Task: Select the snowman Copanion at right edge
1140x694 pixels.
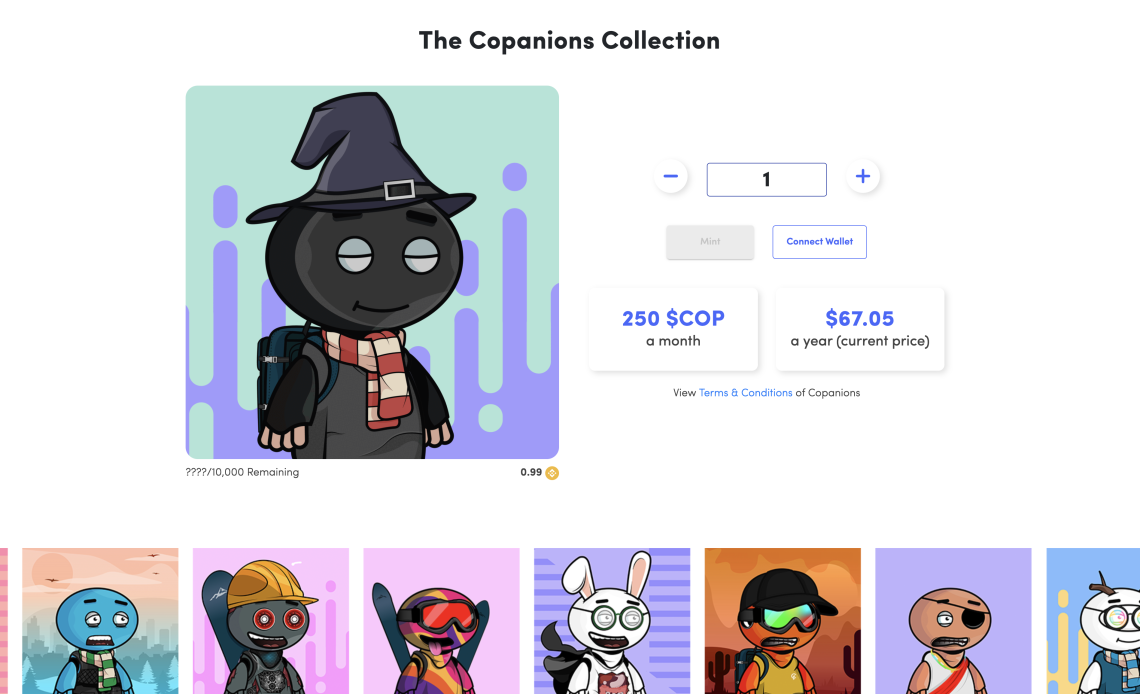Action: click(x=1093, y=621)
